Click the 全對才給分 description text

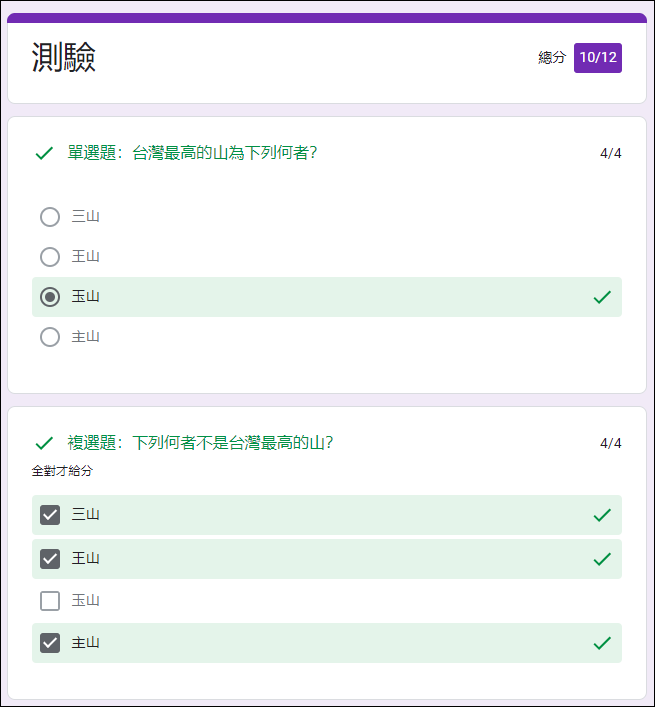[x=62, y=471]
